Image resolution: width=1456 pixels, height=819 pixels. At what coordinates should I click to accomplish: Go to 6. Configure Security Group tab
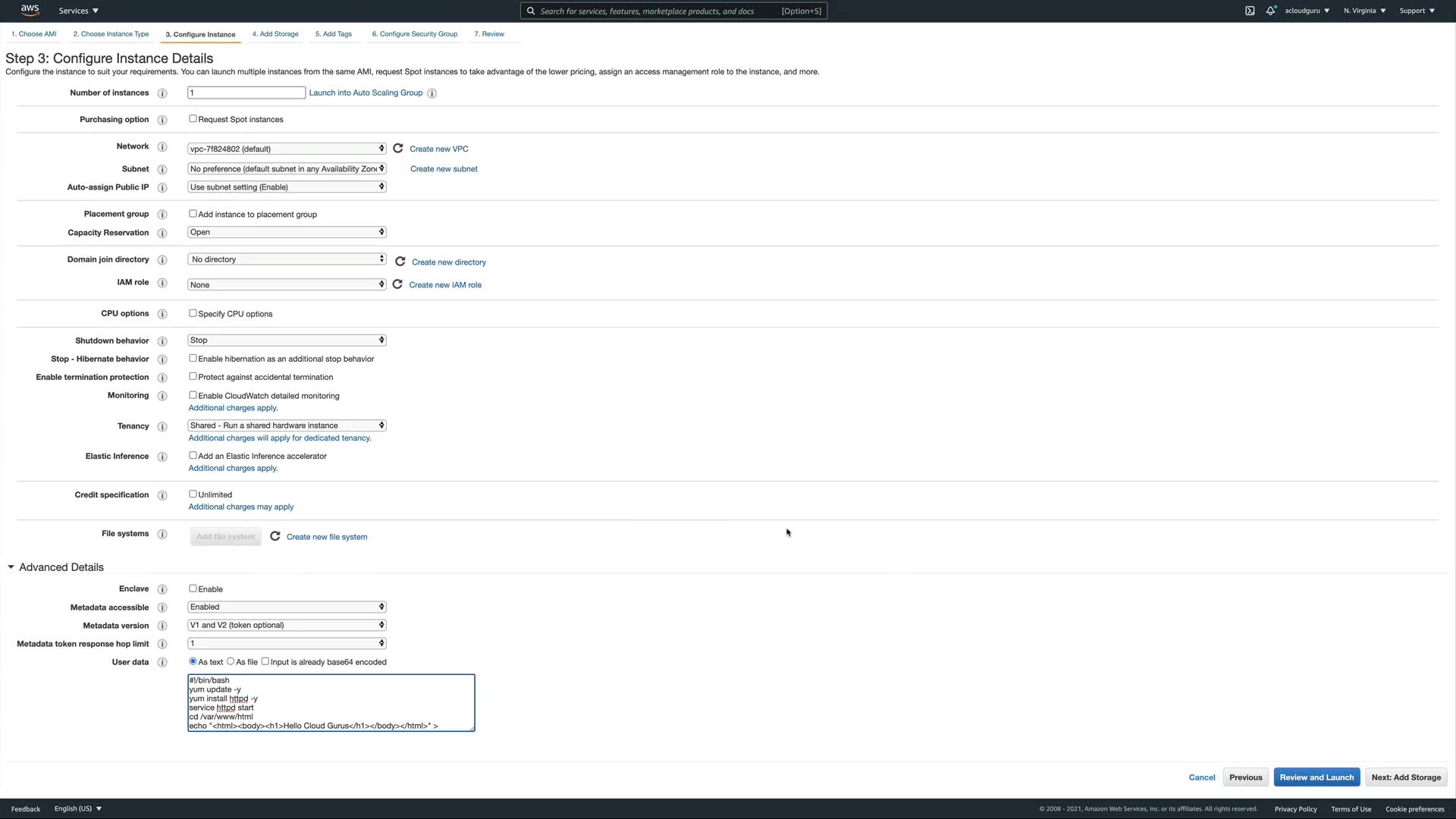pos(414,34)
